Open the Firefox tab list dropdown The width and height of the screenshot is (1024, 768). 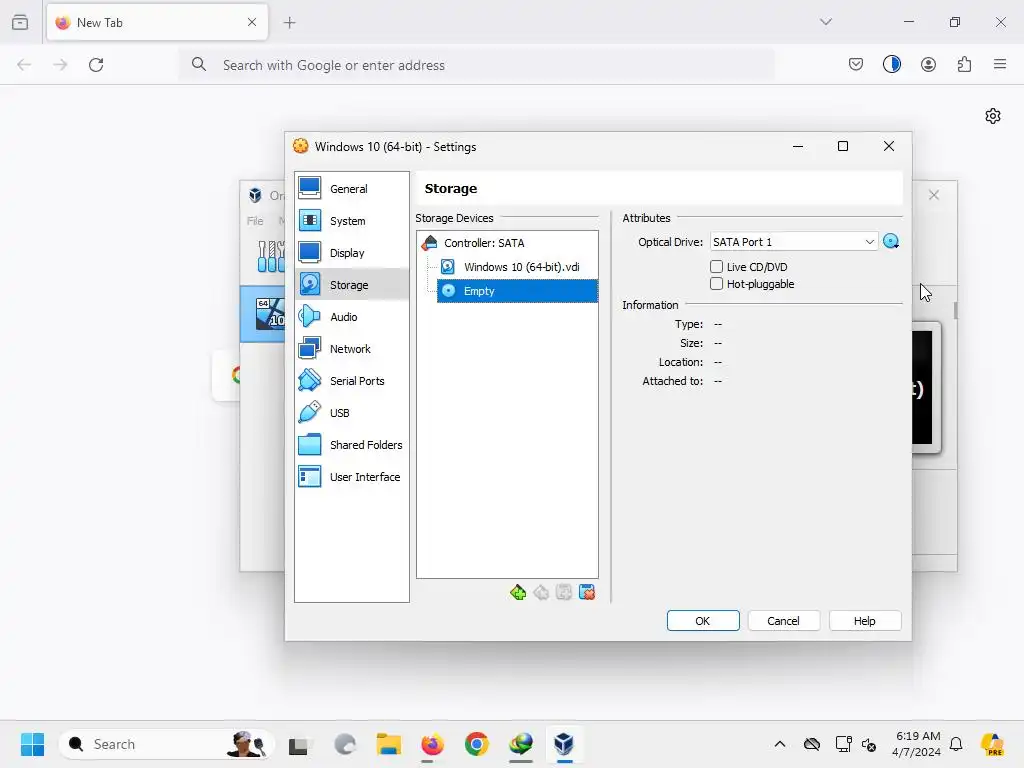(825, 22)
